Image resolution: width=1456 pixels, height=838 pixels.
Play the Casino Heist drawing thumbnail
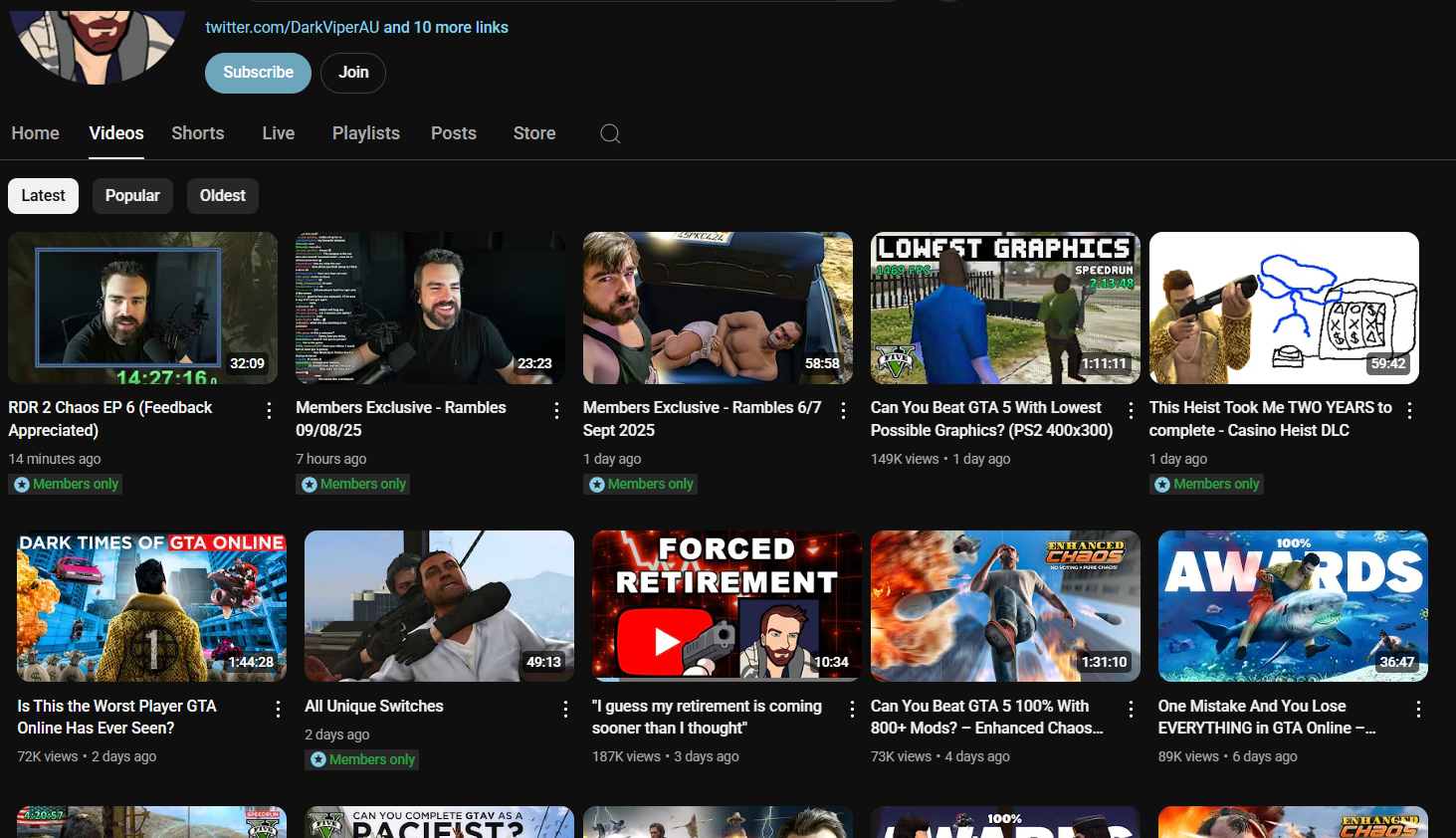1284,308
